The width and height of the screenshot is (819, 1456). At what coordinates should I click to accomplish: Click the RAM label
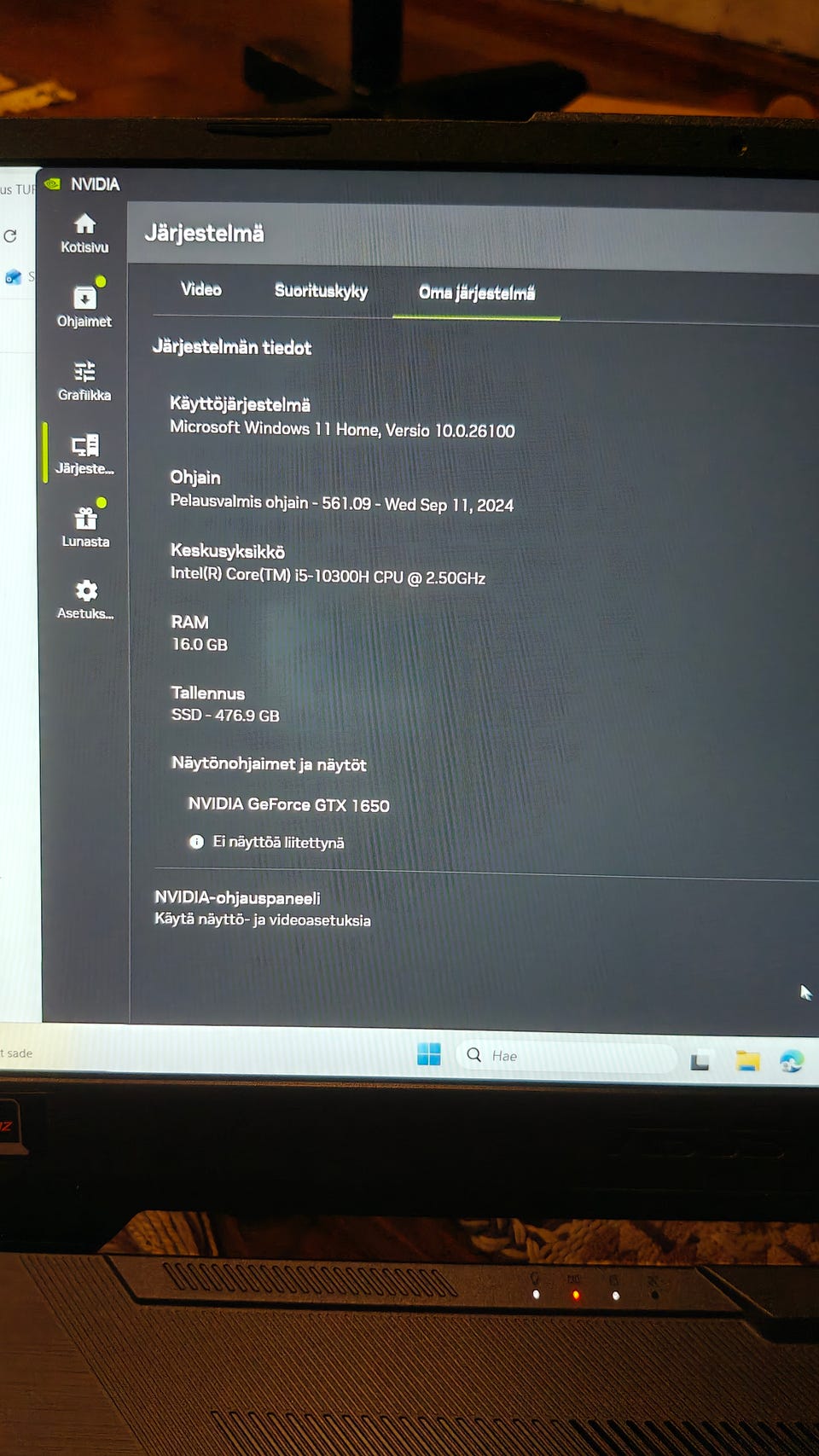coord(189,622)
